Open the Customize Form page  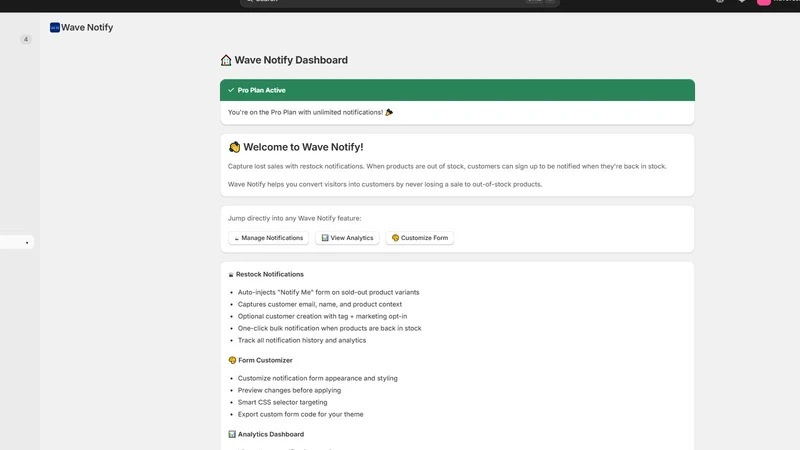click(419, 238)
